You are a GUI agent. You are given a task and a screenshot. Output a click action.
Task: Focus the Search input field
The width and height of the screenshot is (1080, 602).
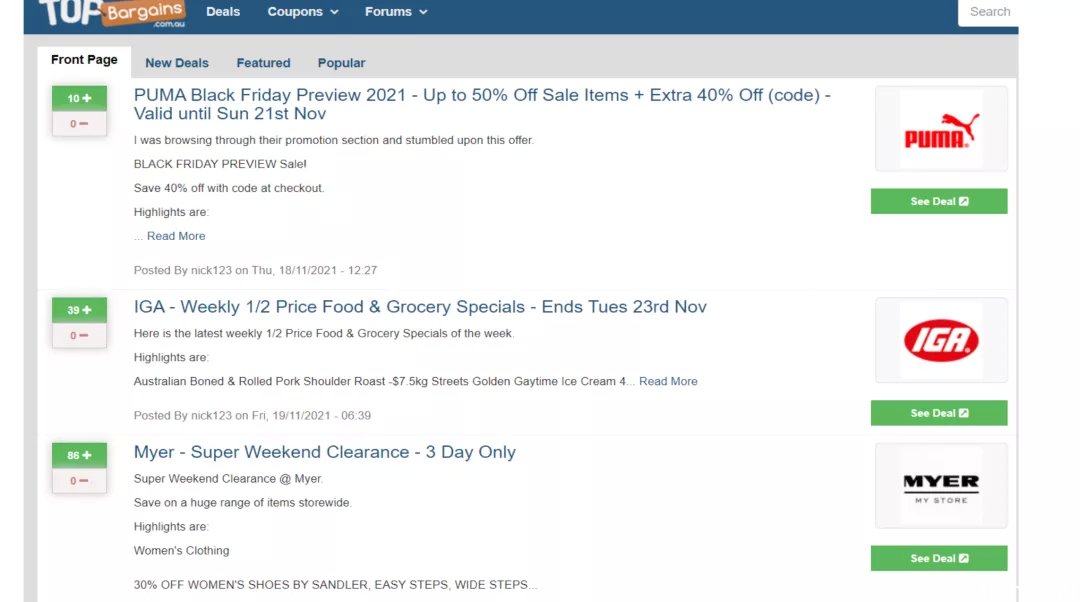click(x=988, y=12)
